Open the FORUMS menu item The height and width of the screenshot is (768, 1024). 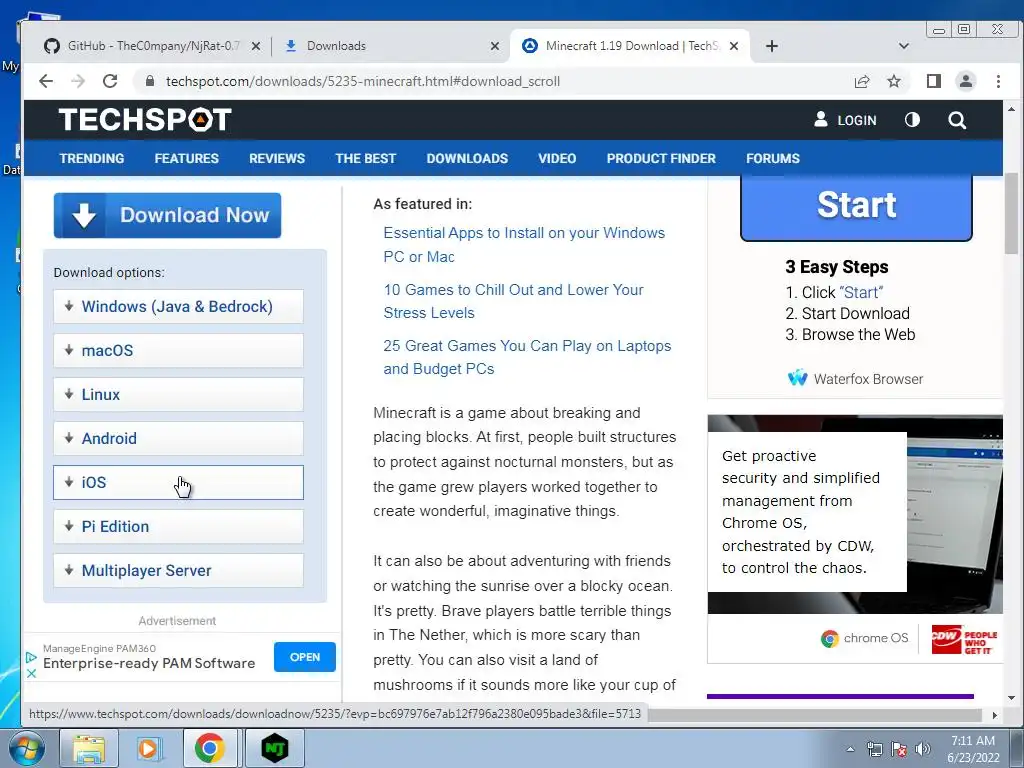(773, 158)
